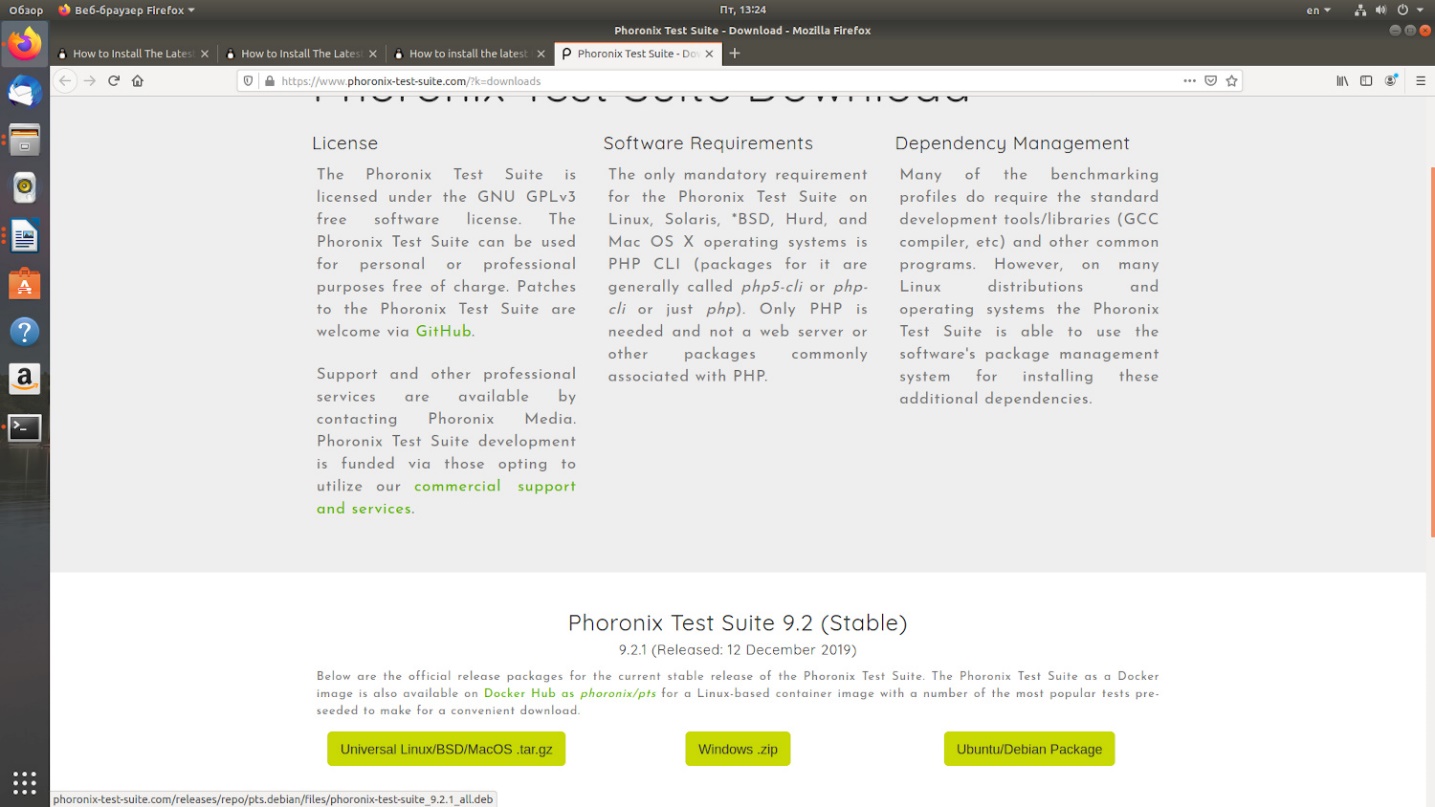The height and width of the screenshot is (807, 1435).
Task: Click 'Phoronix Test Suite 9.2 (Stable)' heading
Action: (x=738, y=623)
